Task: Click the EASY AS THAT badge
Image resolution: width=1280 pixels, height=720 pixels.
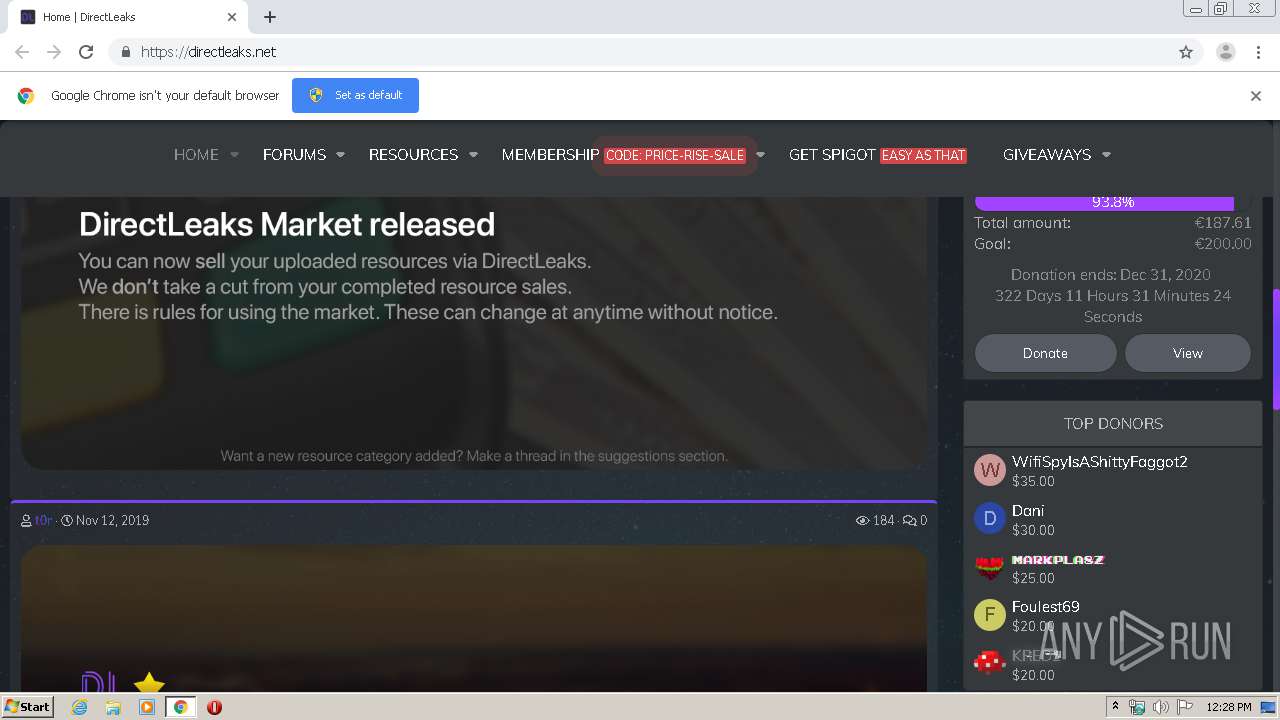Action: click(924, 155)
